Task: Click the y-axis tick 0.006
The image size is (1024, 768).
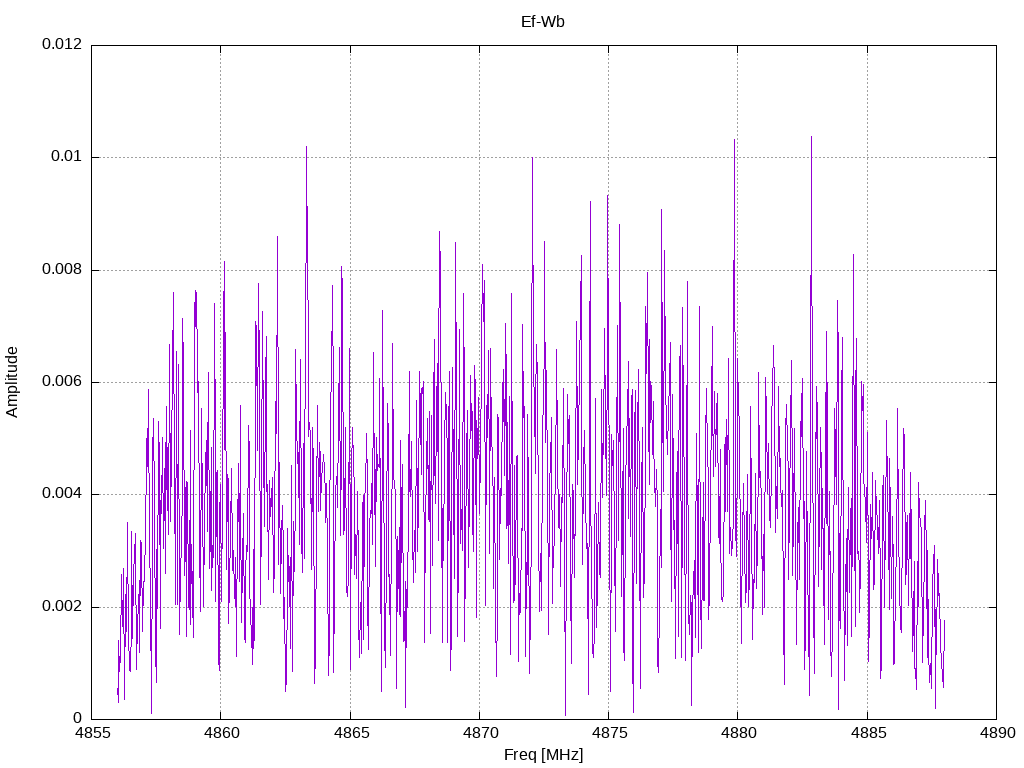Action: click(62, 381)
